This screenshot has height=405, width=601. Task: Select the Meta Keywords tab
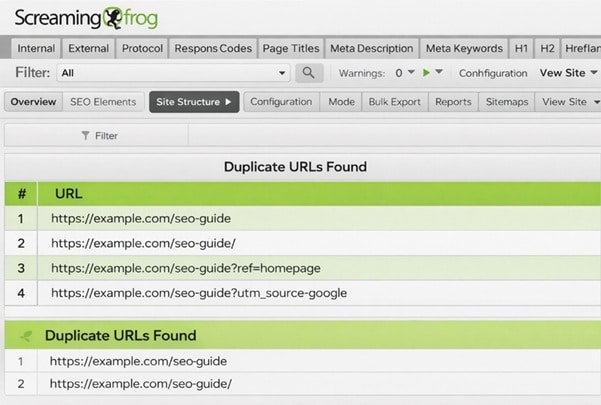point(464,49)
